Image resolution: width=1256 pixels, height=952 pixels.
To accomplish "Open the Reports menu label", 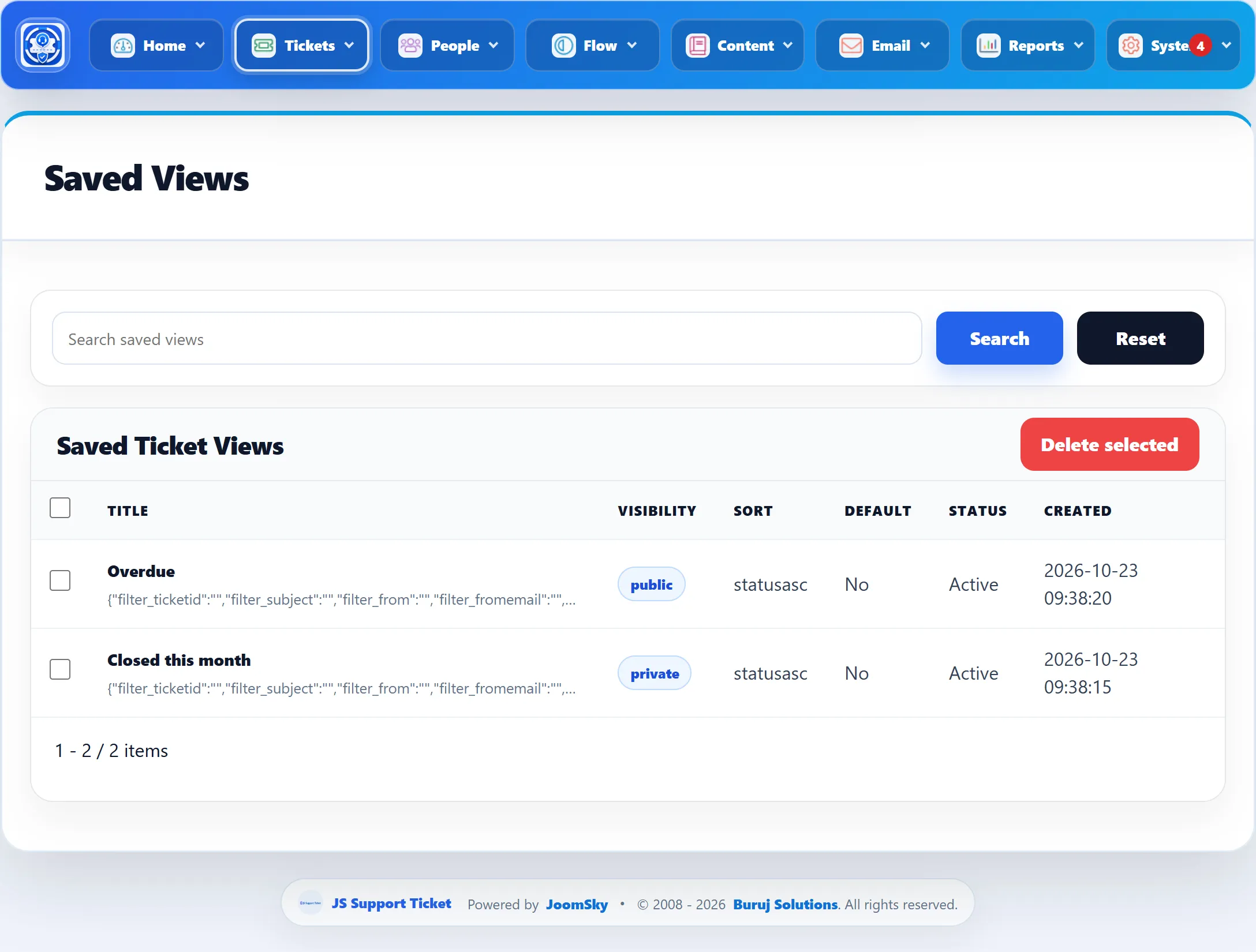I will pos(1036,46).
